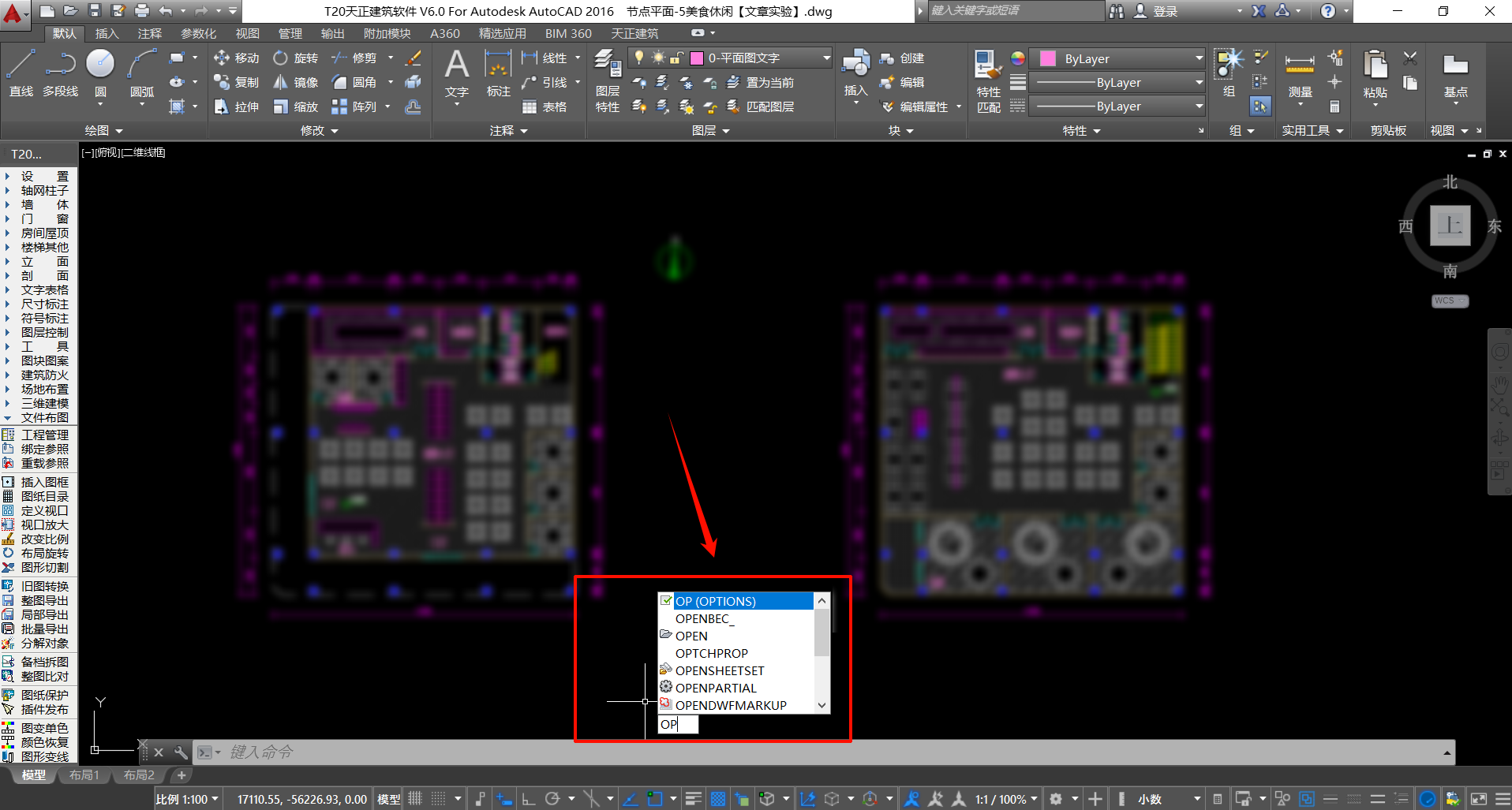Click the pink ByLayer color swatch
1512x810 pixels.
pyautogui.click(x=1048, y=58)
